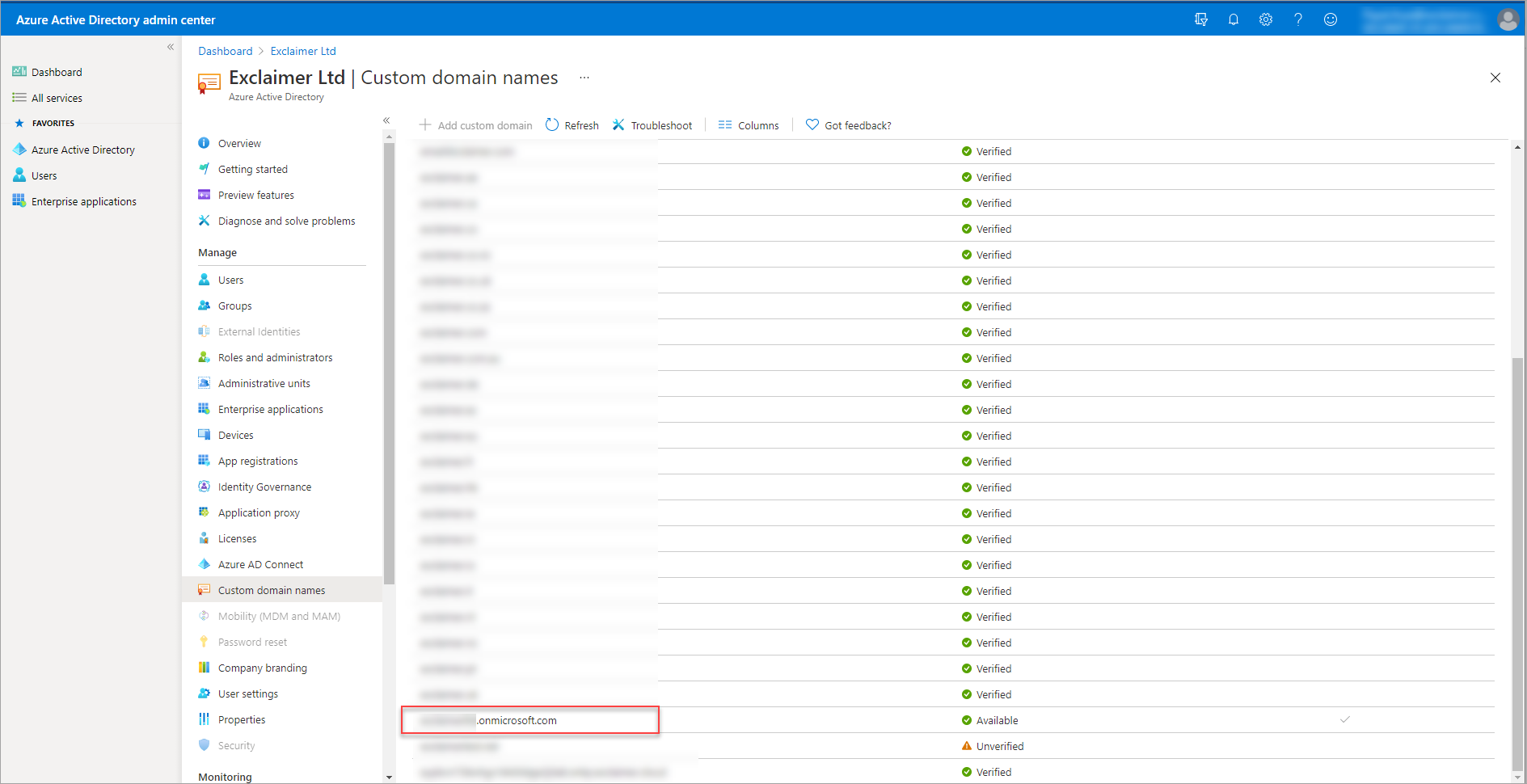Click Got feedback? link
1527x784 pixels.
pyautogui.click(x=849, y=125)
